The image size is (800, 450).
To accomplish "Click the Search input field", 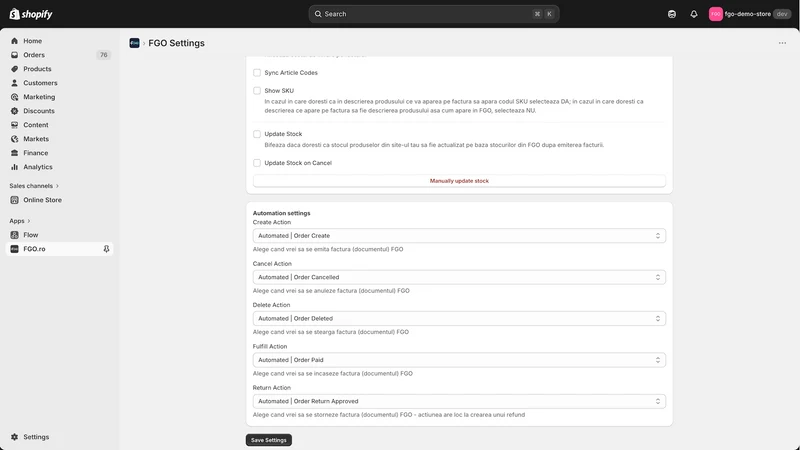I will coord(434,14).
